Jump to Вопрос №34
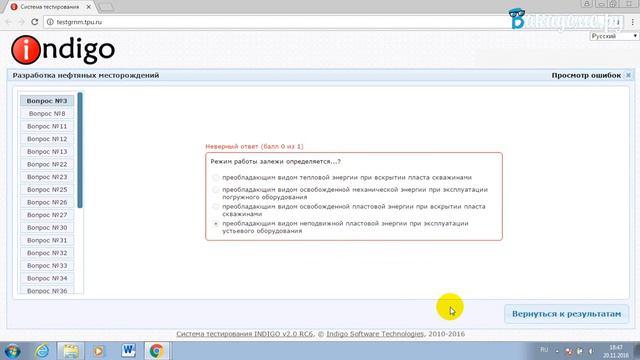 47,278
